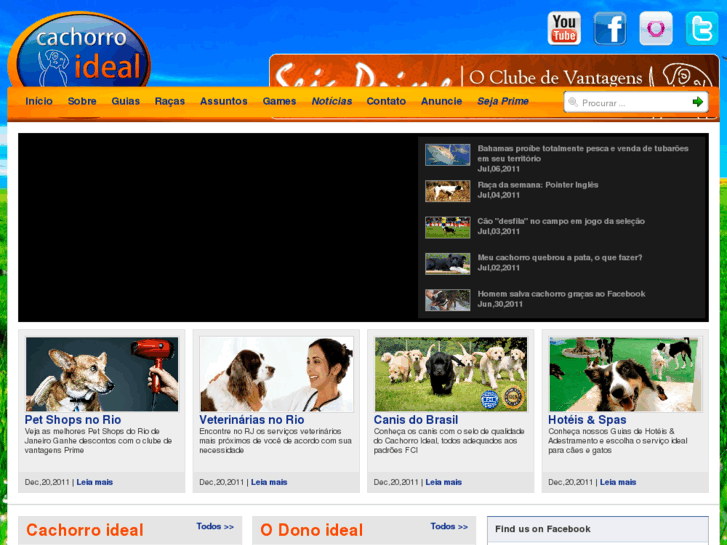The image size is (727, 545).
Task: Click the Procurar search field
Action: click(635, 103)
